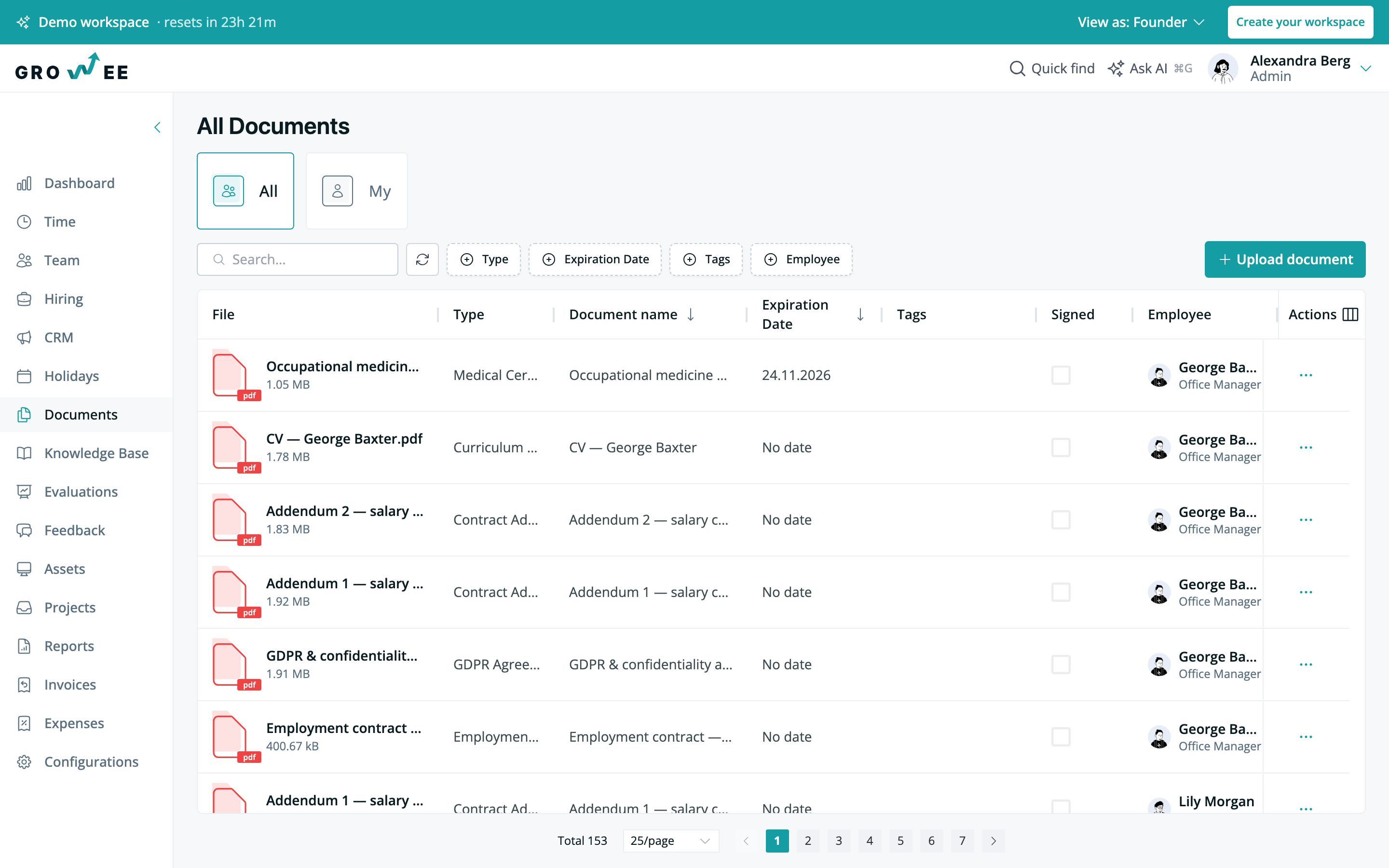Go to next page with the right arrow
Screen dimensions: 1389x868
coord(993,841)
